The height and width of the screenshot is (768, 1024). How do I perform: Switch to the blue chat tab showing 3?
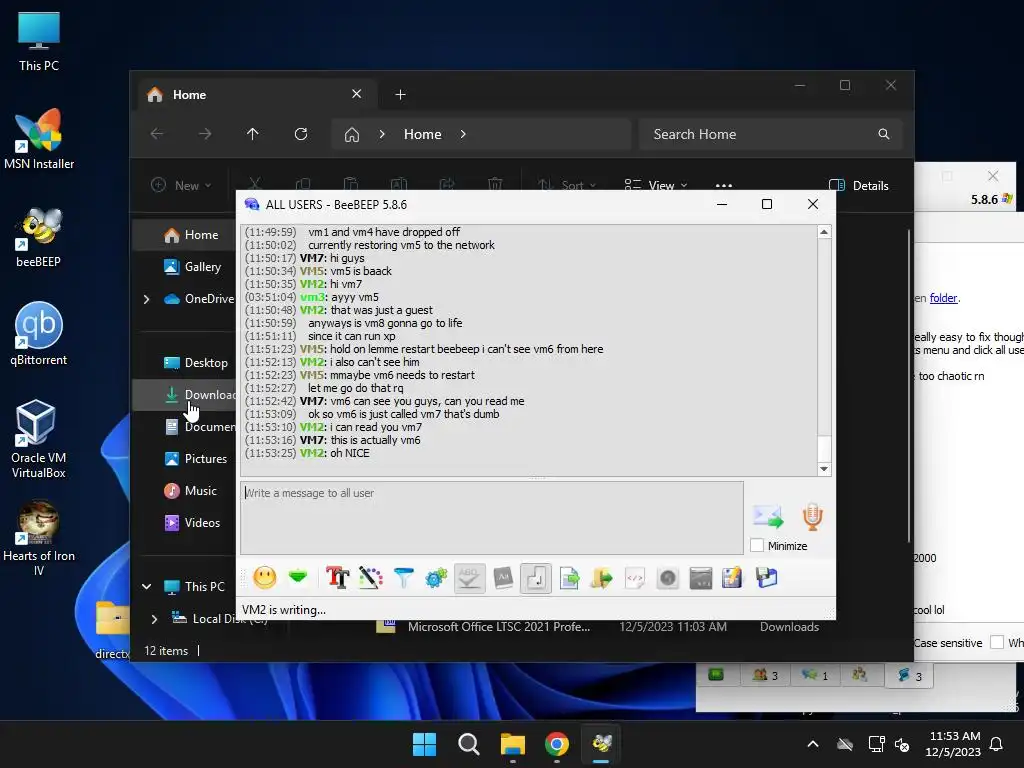pyautogui.click(x=909, y=675)
